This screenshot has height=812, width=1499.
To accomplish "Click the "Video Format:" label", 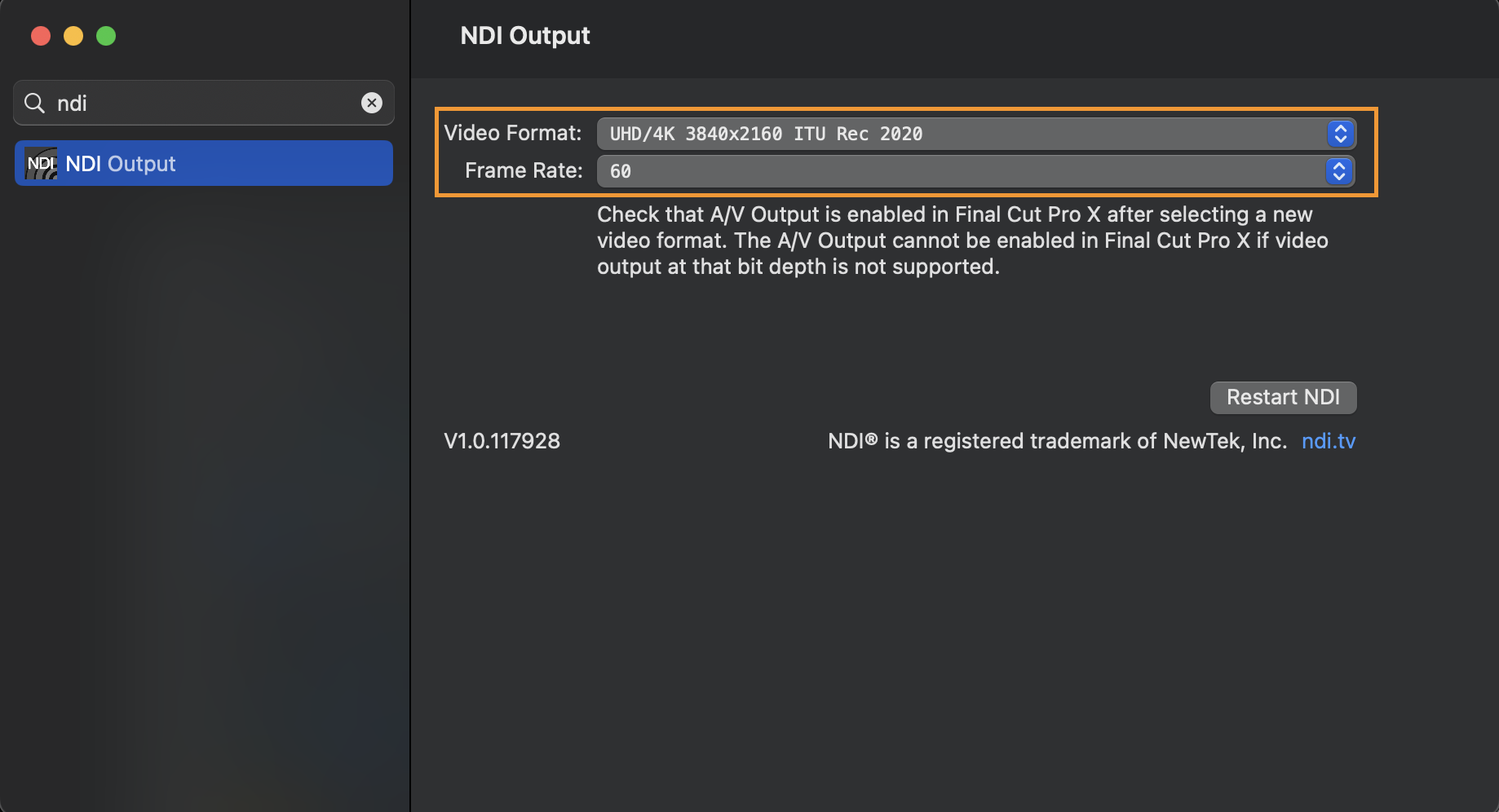I will tap(513, 133).
